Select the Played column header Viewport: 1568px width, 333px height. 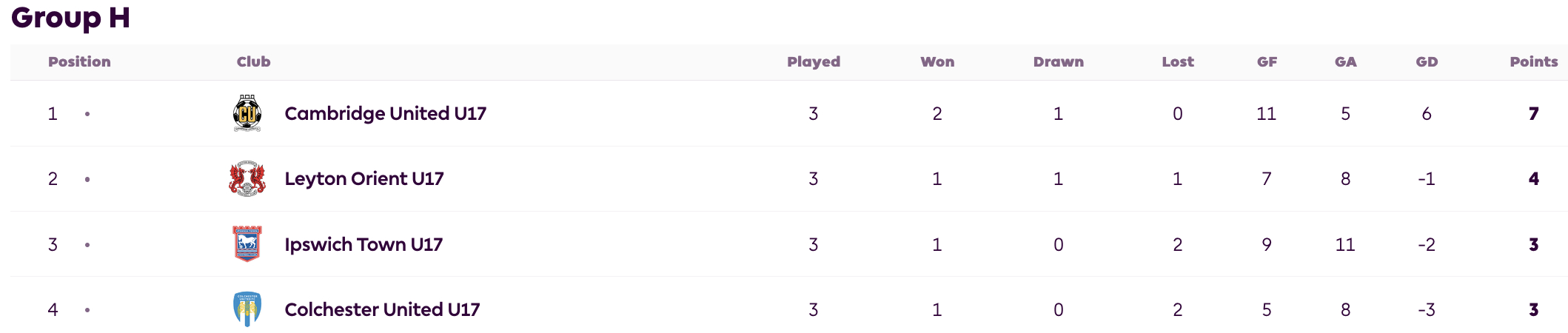click(x=814, y=61)
